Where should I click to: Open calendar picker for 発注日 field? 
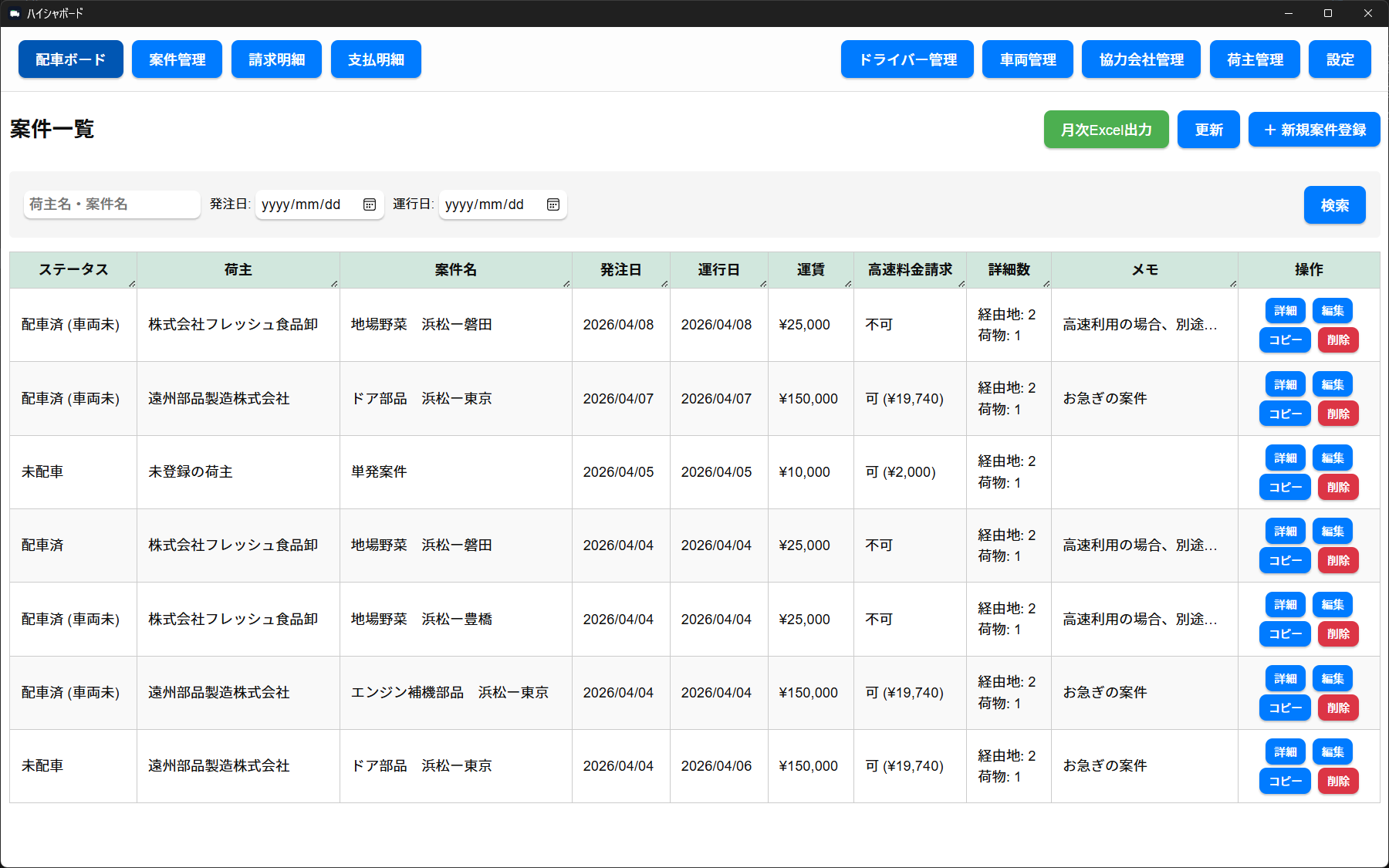coord(370,204)
